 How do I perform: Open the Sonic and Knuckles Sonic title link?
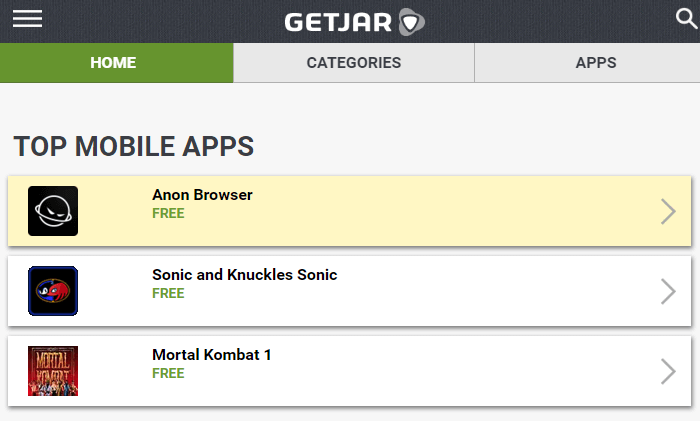(x=245, y=275)
